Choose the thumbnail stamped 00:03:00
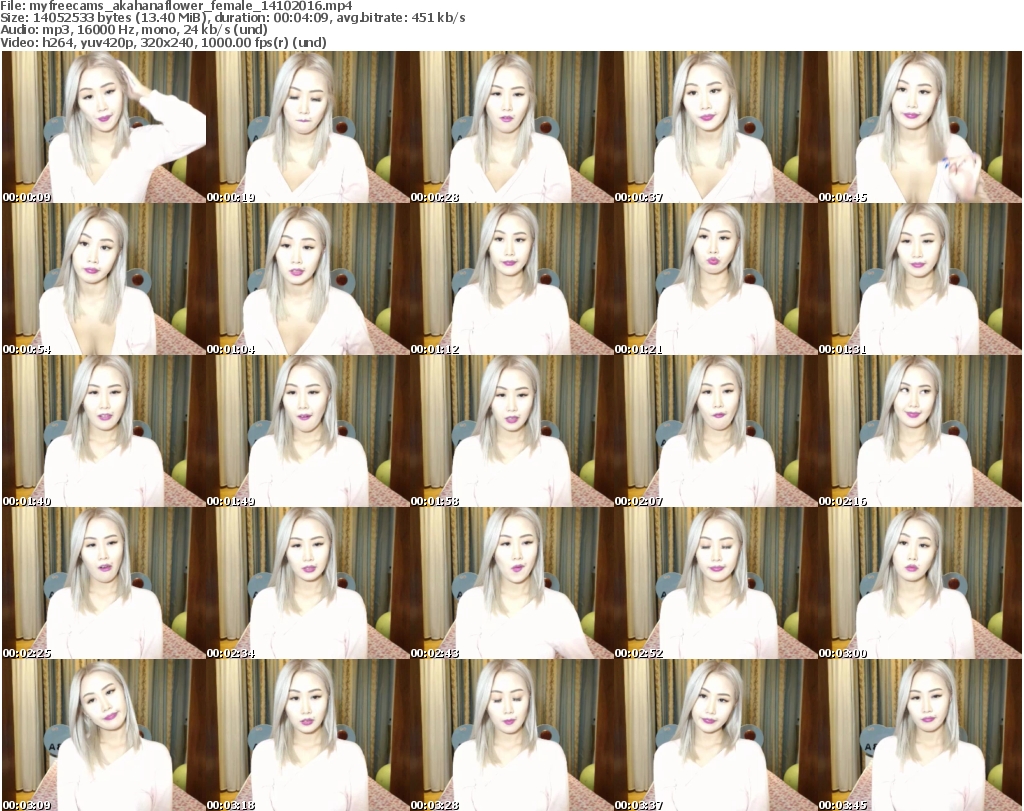1024x811 pixels. click(920, 583)
